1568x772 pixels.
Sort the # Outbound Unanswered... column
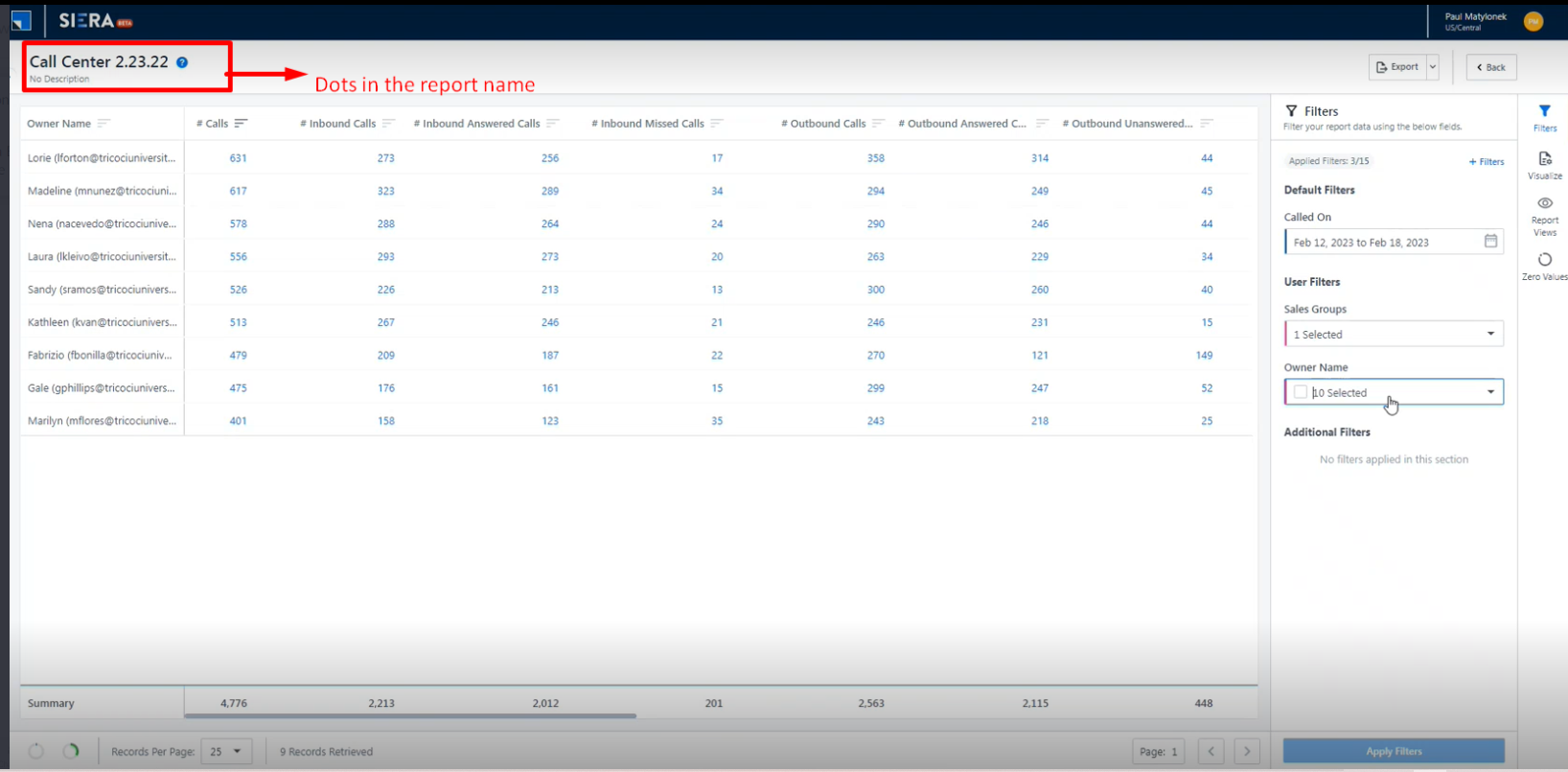click(1207, 124)
